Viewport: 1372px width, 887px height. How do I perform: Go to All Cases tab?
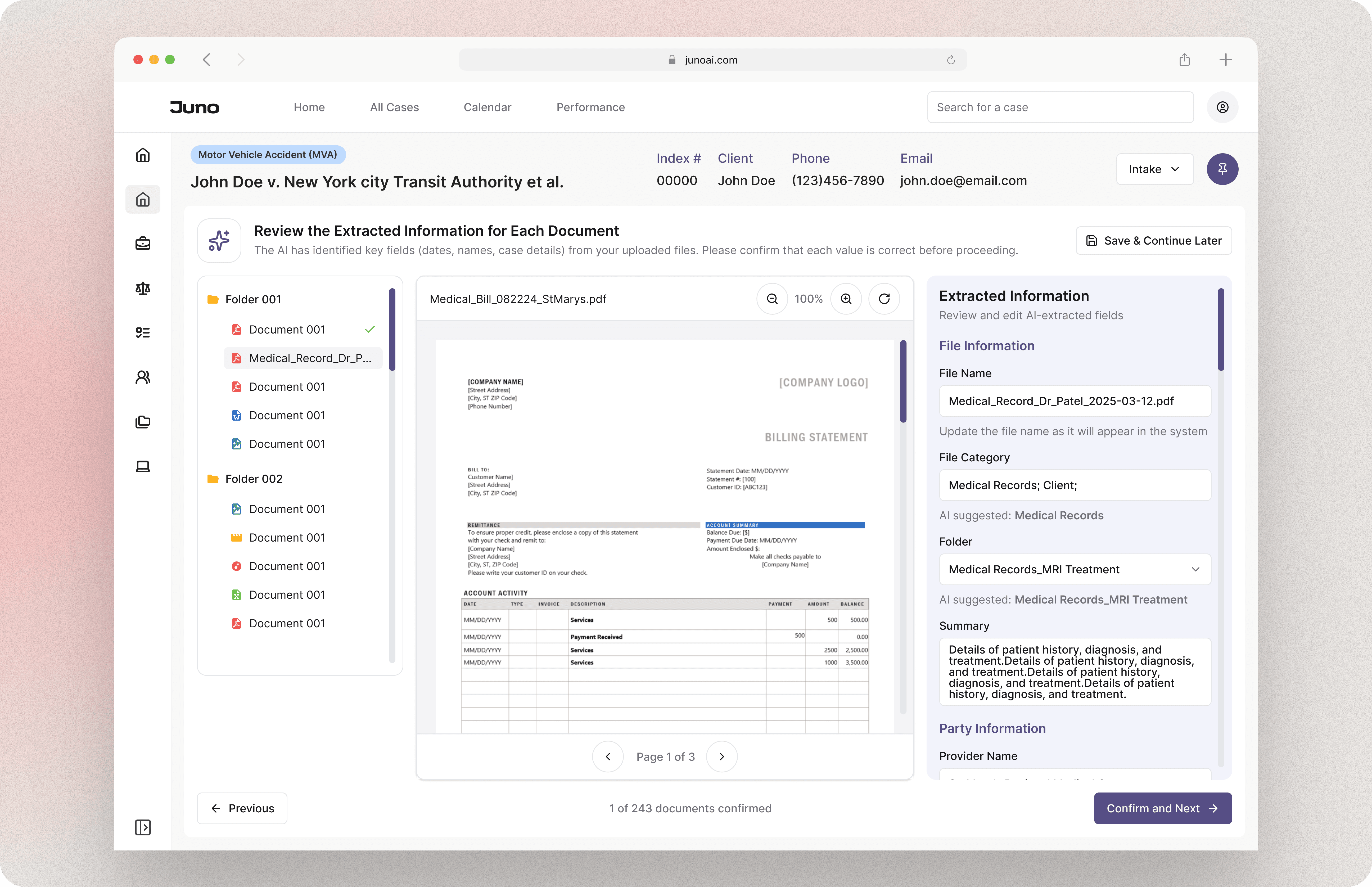(394, 107)
